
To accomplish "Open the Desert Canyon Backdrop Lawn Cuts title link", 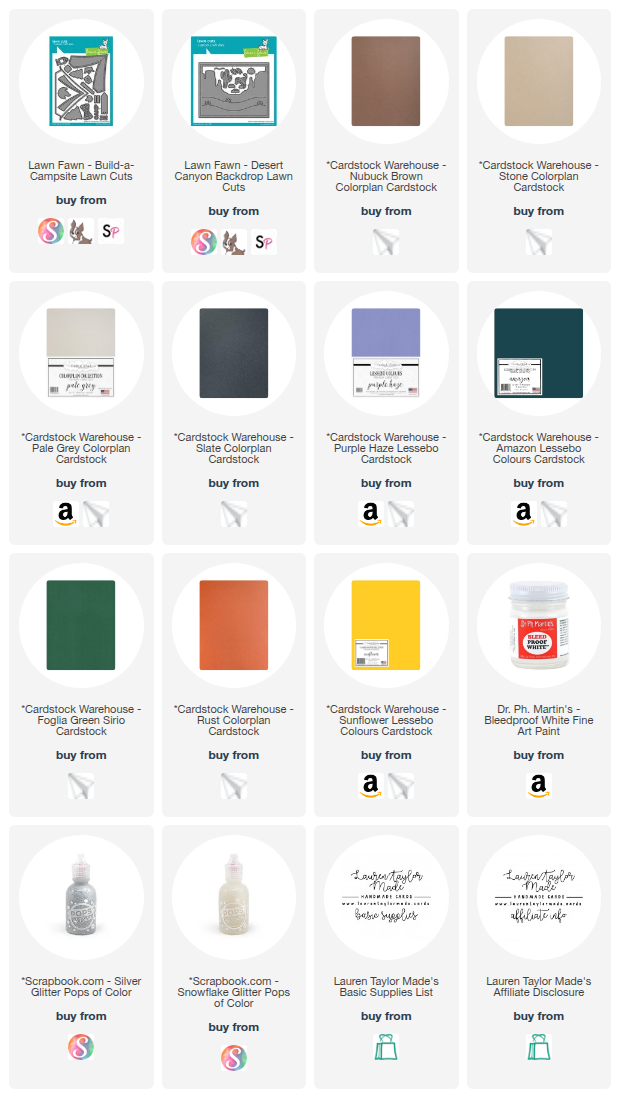I will coord(234,176).
